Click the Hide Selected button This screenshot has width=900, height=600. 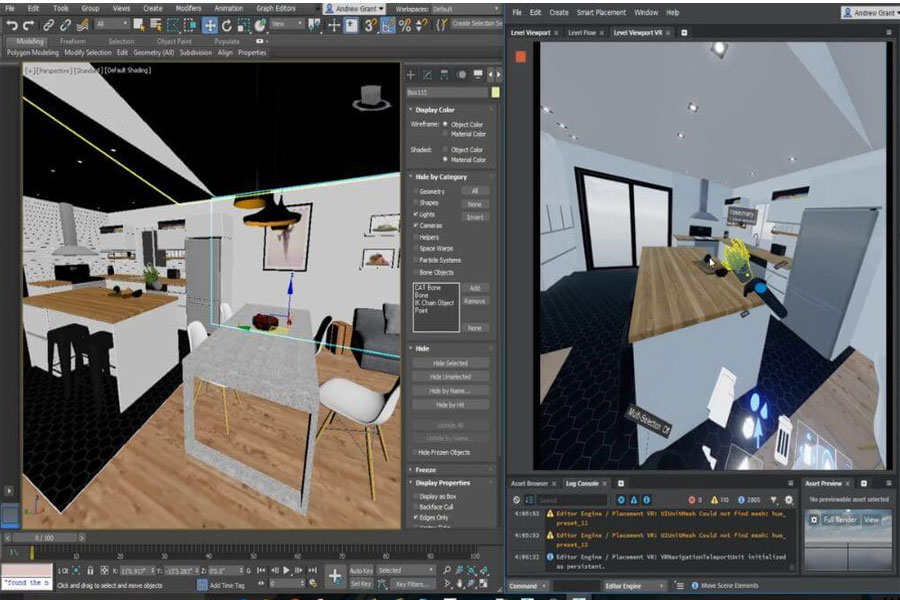(451, 363)
